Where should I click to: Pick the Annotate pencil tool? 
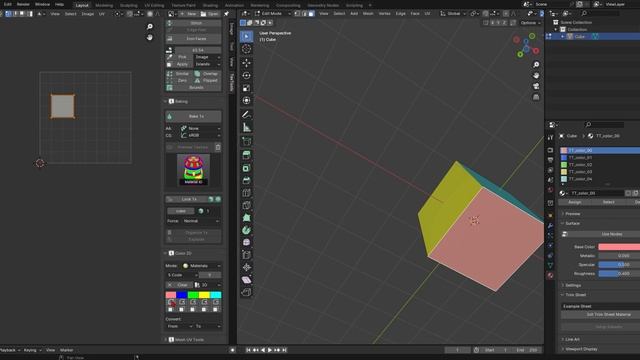click(x=246, y=115)
